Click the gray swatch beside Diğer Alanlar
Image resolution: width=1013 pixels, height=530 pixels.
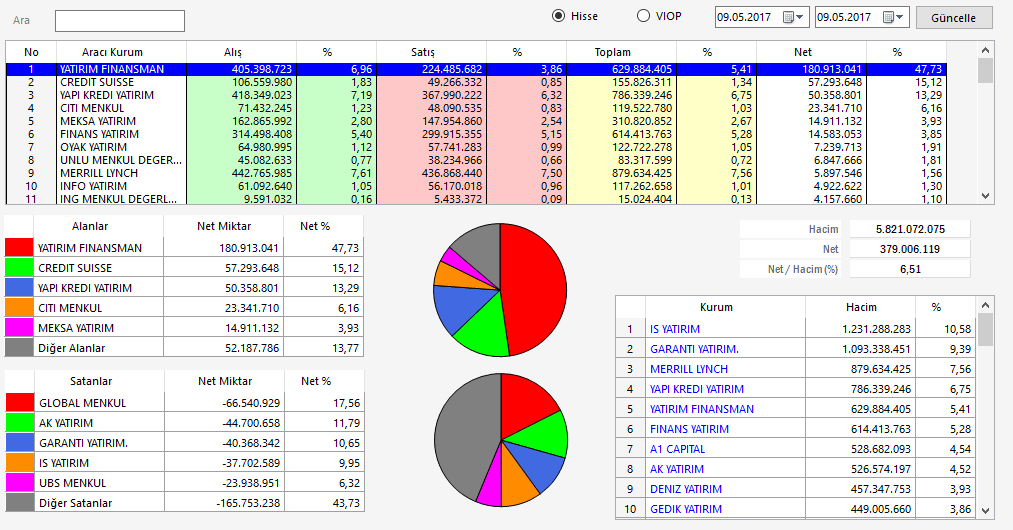[19, 348]
